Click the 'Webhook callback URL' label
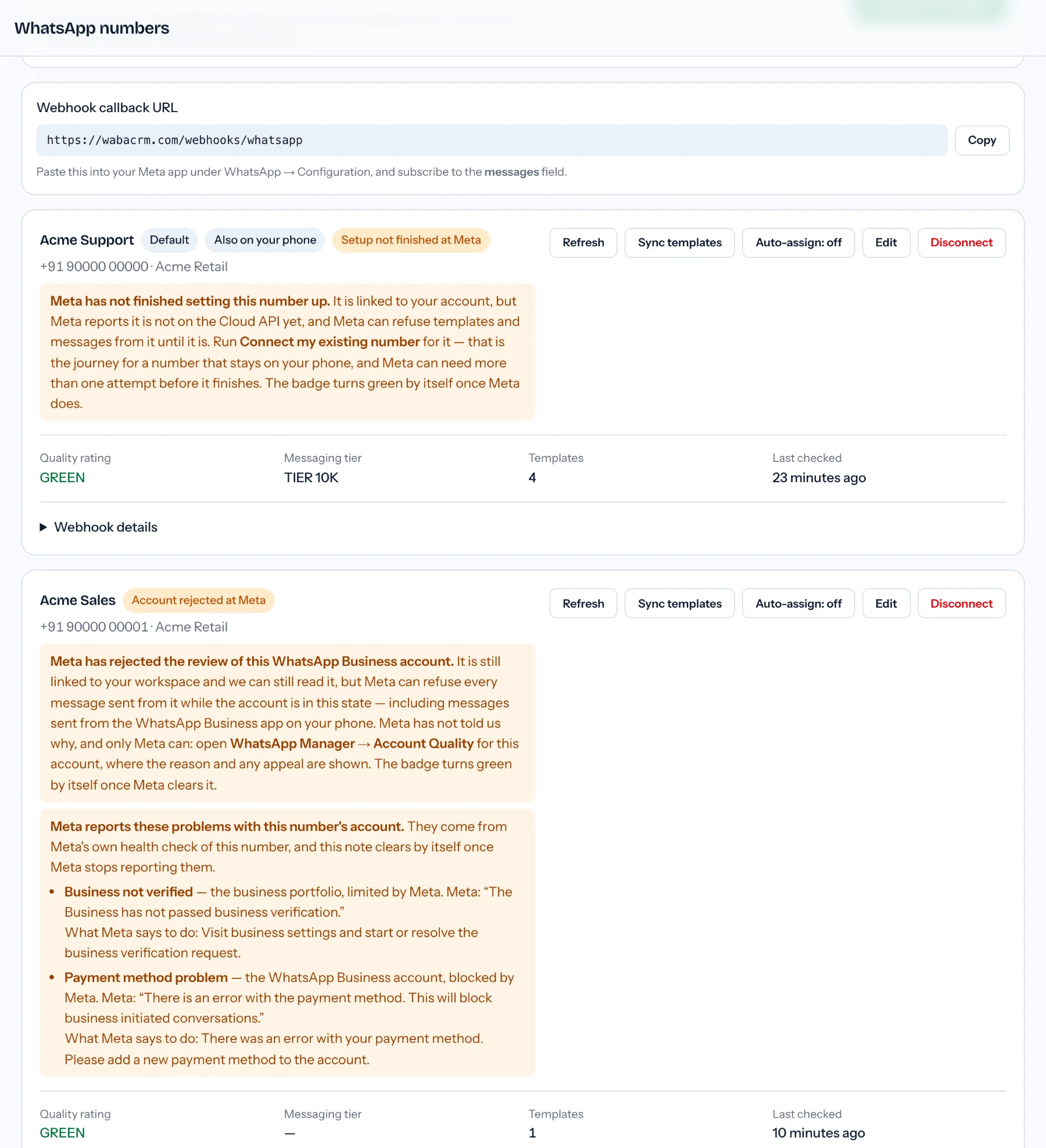The height and width of the screenshot is (1148, 1046). [x=107, y=107]
